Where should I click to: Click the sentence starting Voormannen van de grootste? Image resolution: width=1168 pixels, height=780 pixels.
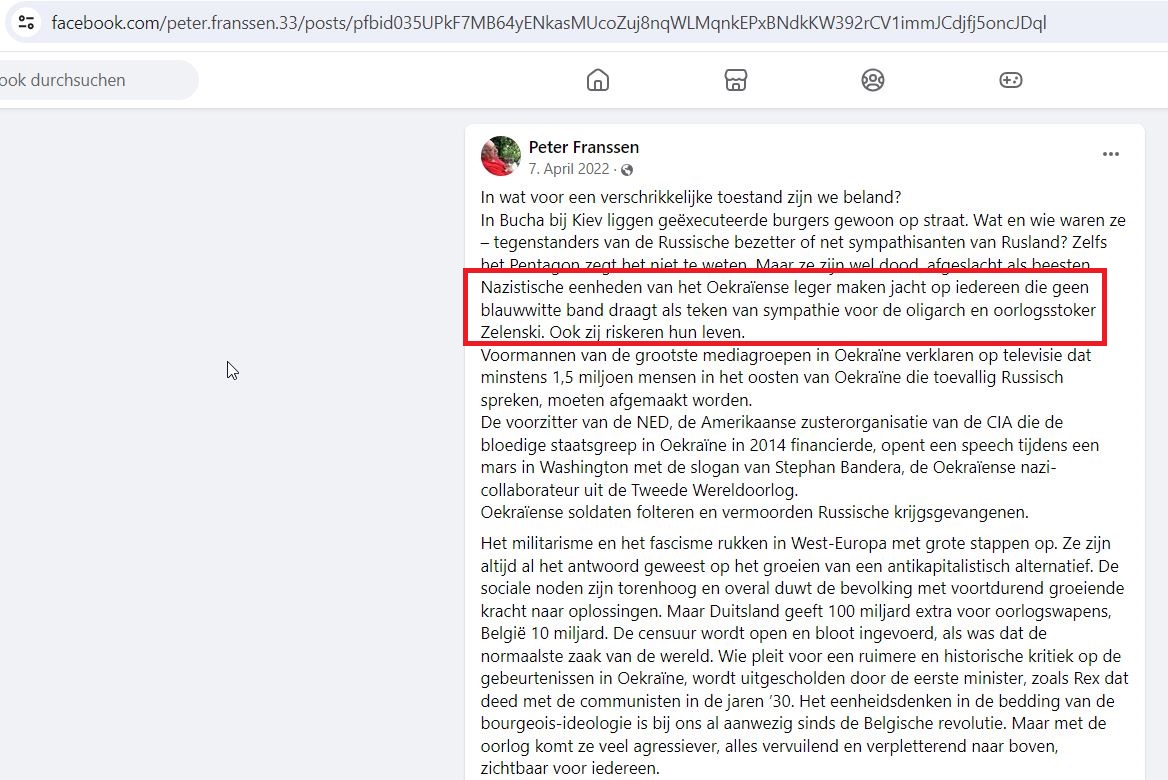pyautogui.click(x=785, y=378)
